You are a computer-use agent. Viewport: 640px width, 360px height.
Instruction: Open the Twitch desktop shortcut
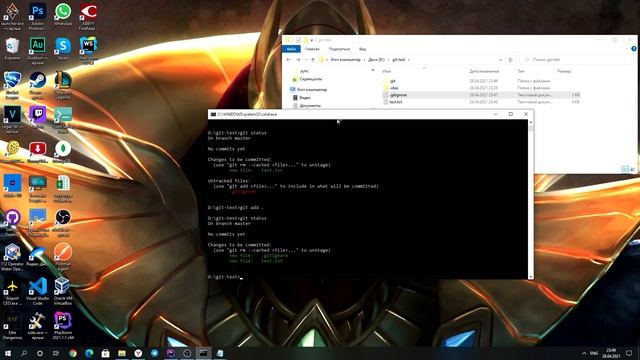(38, 117)
